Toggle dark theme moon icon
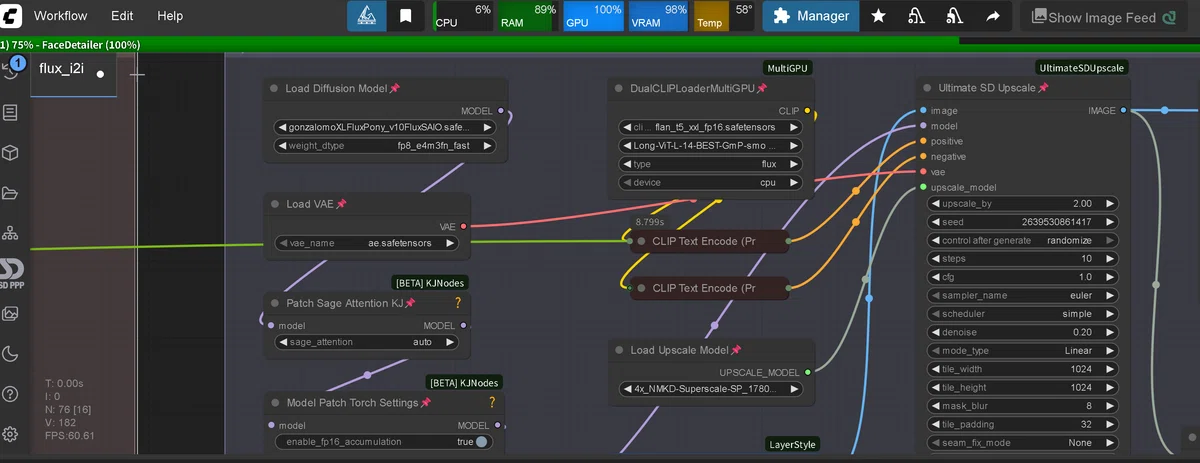 point(11,353)
